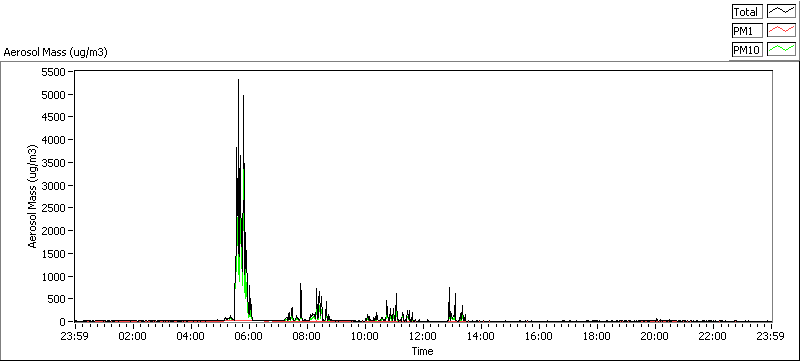Click the 10:00 time axis label
Image resolution: width=800 pixels, height=361 pixels.
click(365, 336)
